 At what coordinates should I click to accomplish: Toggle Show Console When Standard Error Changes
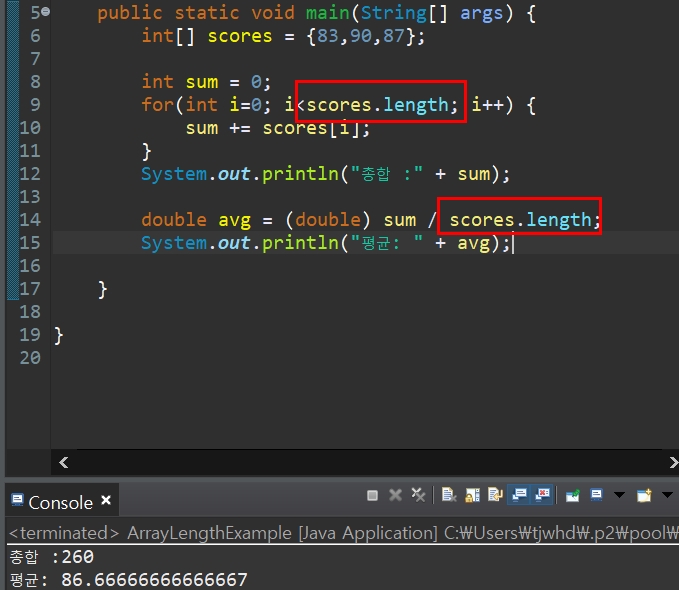[x=542, y=495]
